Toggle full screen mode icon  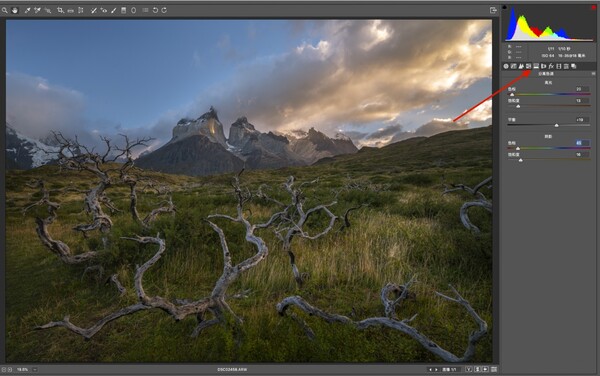tap(493, 10)
